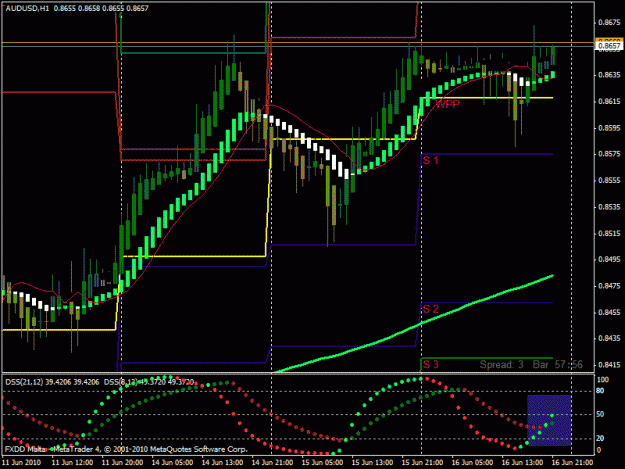
Task: Click the 0.8455 price axis label
Action: (609, 312)
